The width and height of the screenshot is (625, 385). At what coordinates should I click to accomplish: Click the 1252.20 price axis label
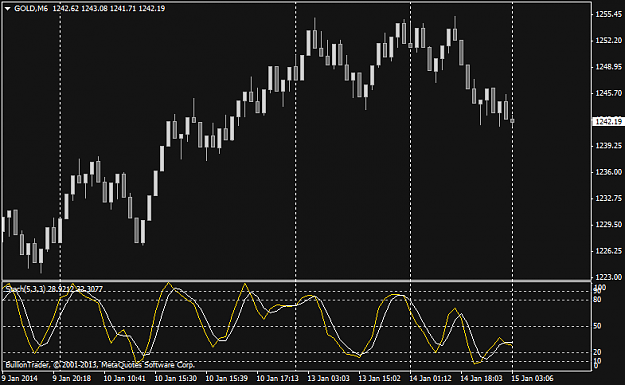pyautogui.click(x=608, y=40)
